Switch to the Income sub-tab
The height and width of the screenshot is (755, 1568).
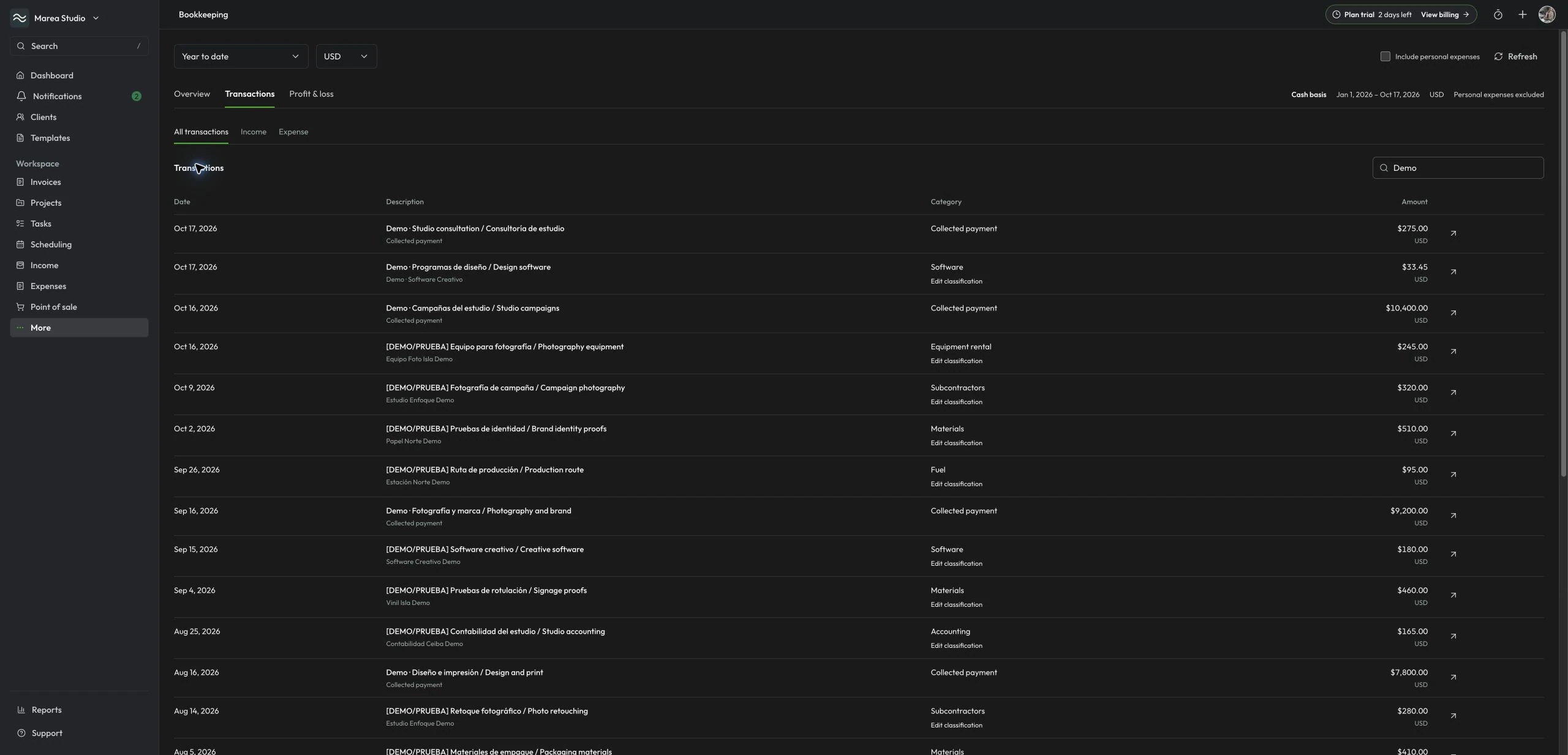253,132
